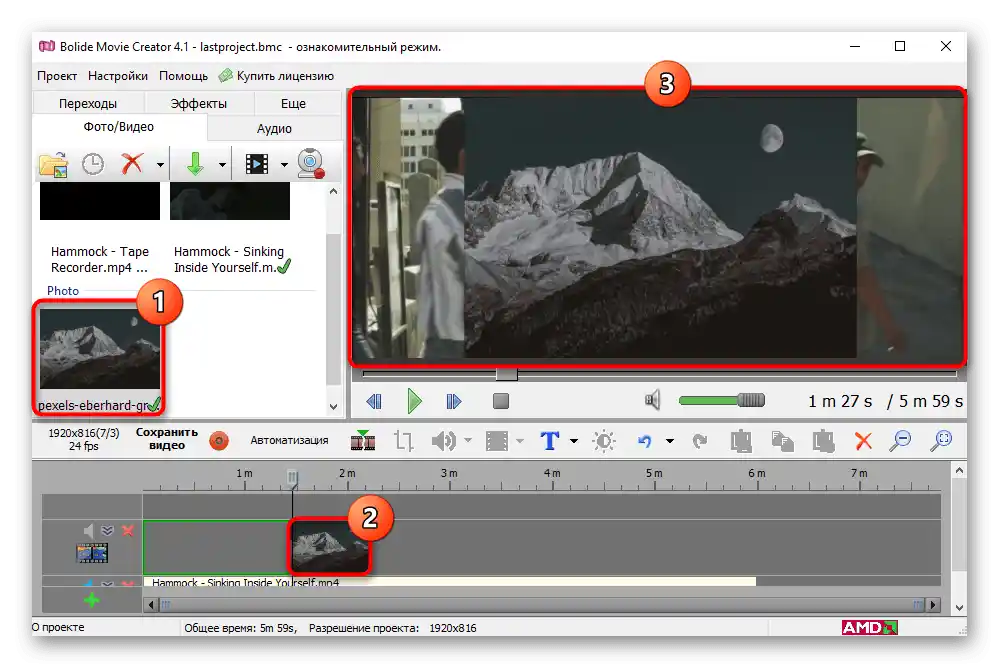The height and width of the screenshot is (668, 999).
Task: Select the Фото/Видео tab
Action: [x=119, y=127]
